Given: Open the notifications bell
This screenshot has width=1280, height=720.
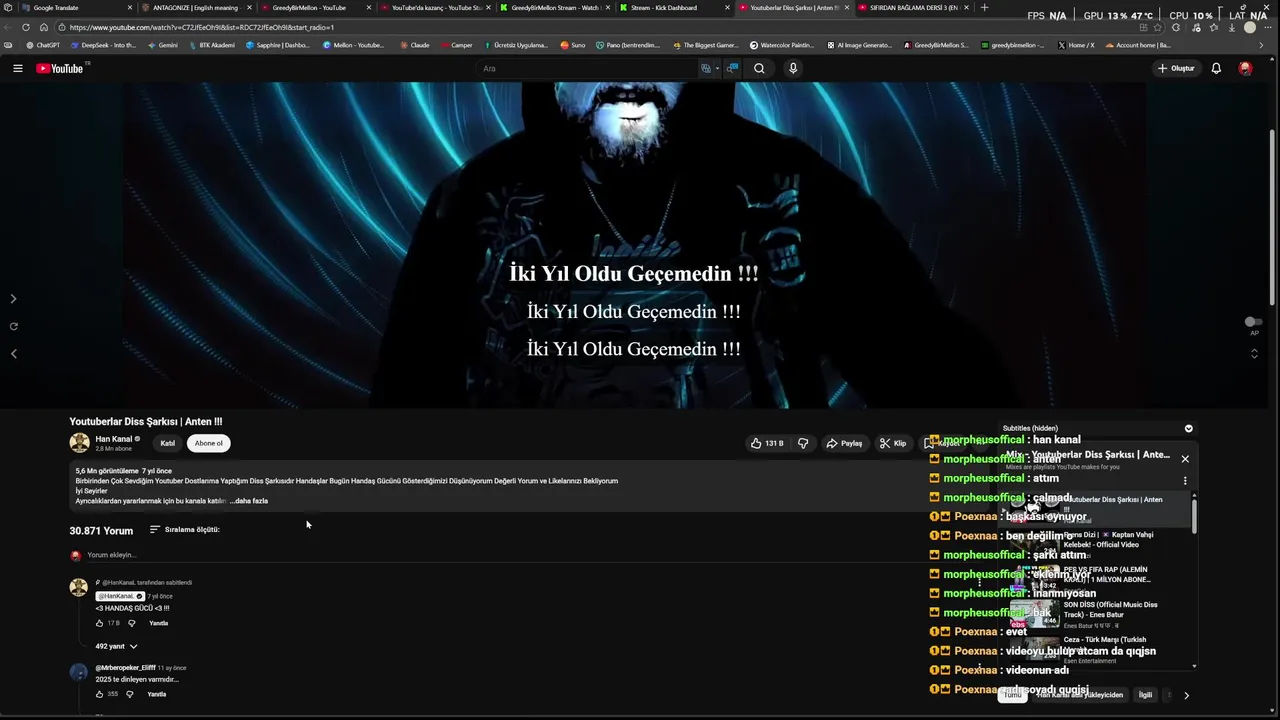Looking at the screenshot, I should 1216,68.
